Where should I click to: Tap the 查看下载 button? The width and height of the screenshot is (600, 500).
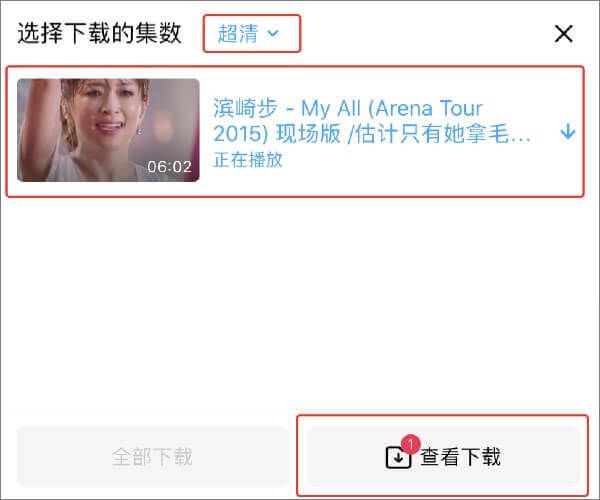click(443, 457)
